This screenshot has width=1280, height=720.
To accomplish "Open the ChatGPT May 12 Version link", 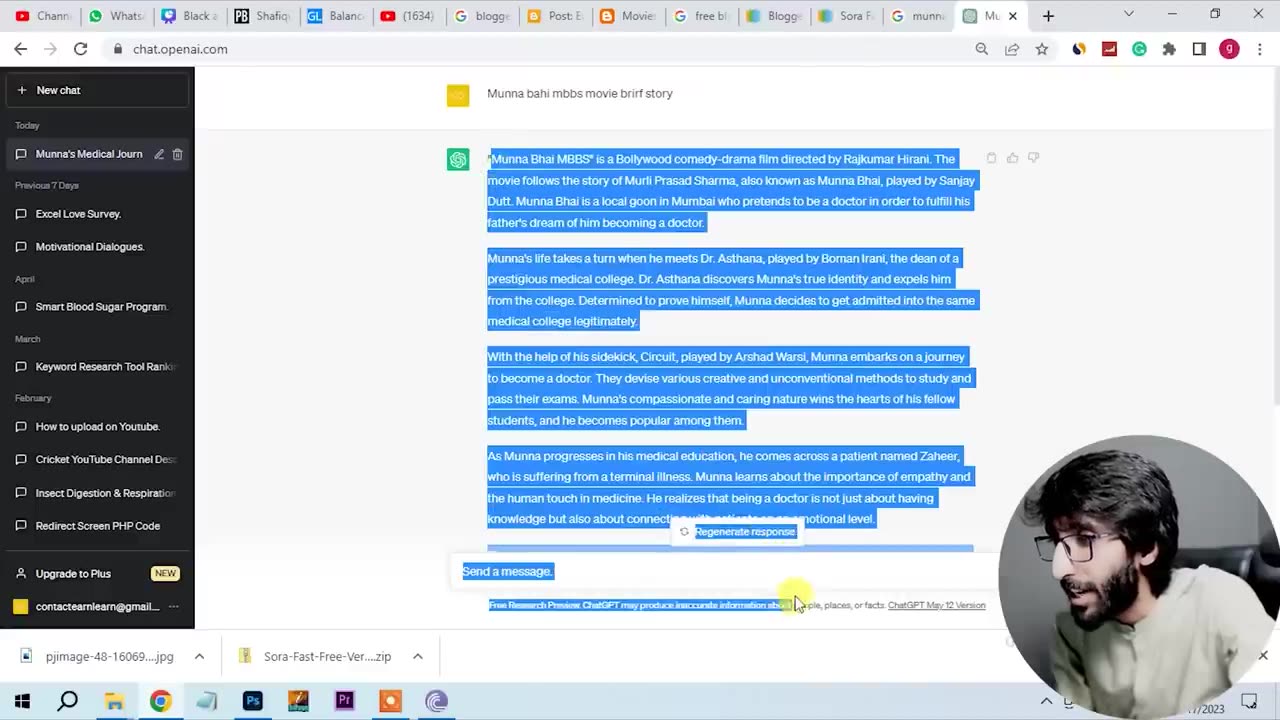I will pos(936,605).
